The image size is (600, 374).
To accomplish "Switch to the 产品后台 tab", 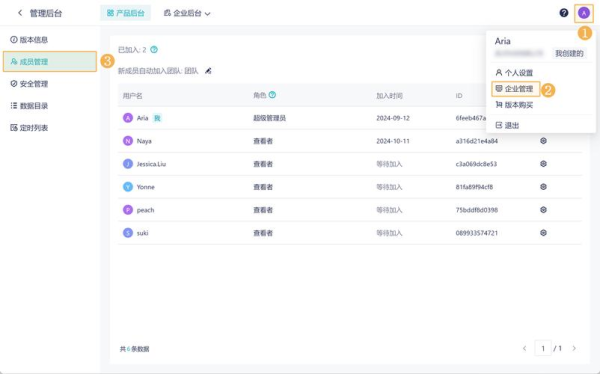I will [126, 13].
